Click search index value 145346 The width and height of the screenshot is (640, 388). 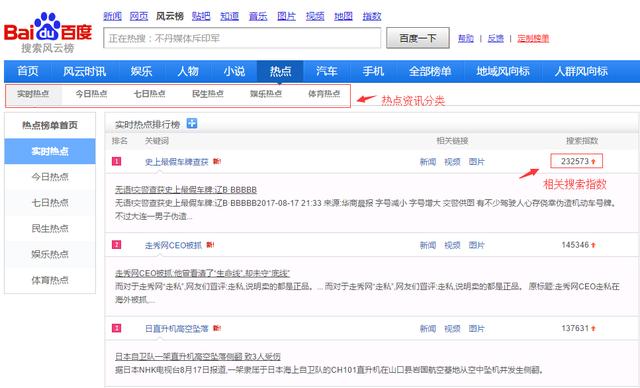[x=575, y=245]
